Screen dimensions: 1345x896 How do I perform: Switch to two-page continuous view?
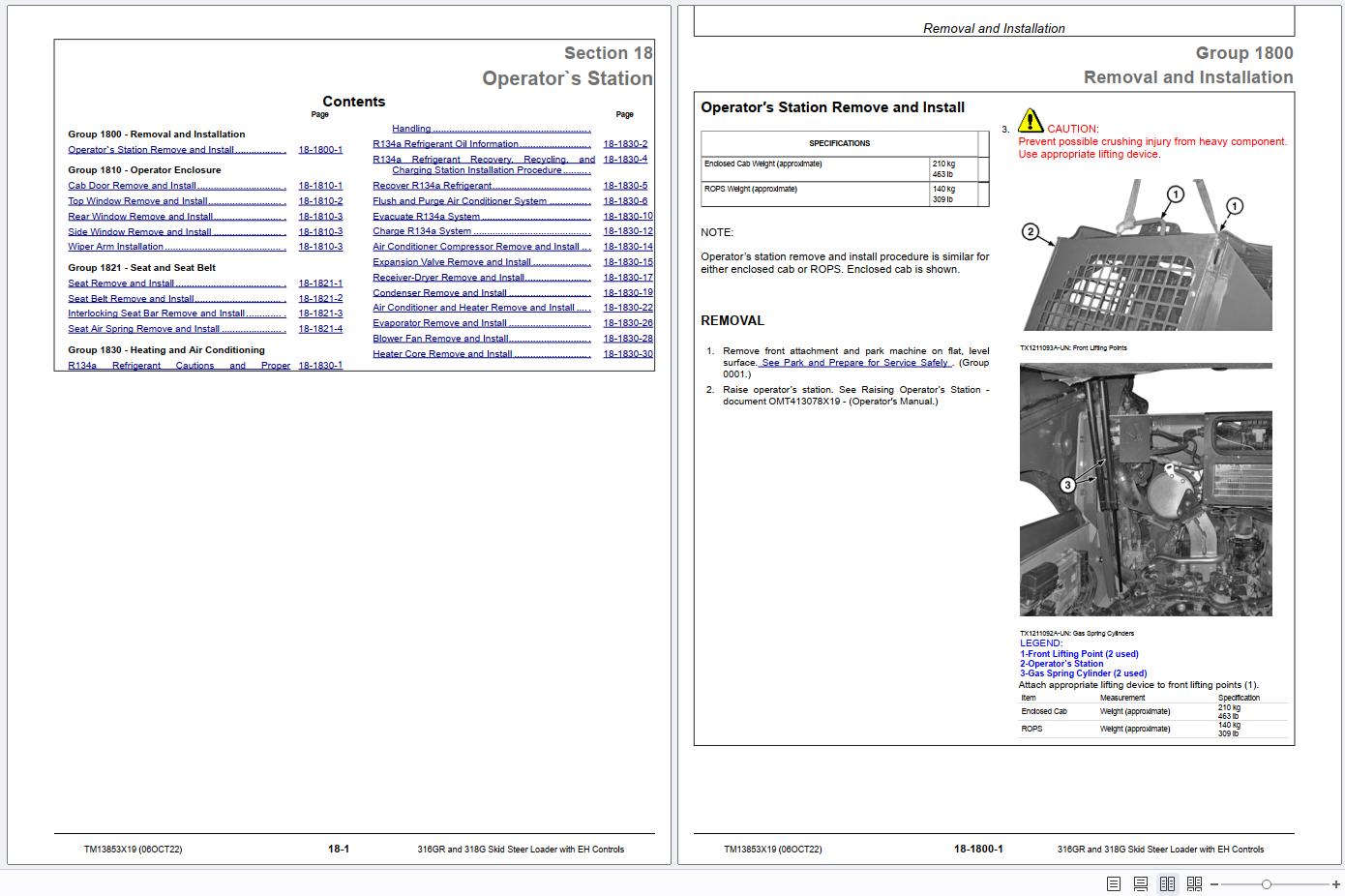(1194, 883)
